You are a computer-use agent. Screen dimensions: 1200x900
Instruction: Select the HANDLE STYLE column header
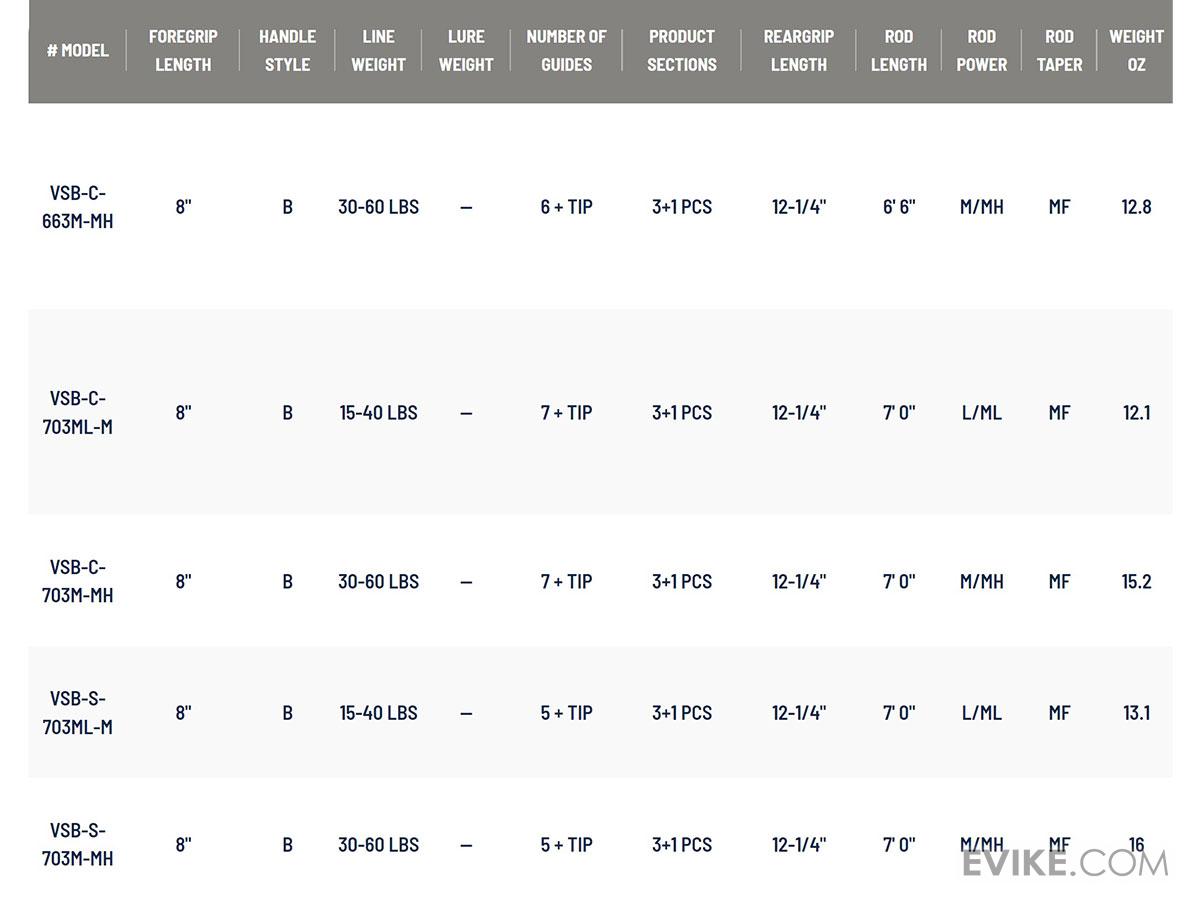point(287,50)
